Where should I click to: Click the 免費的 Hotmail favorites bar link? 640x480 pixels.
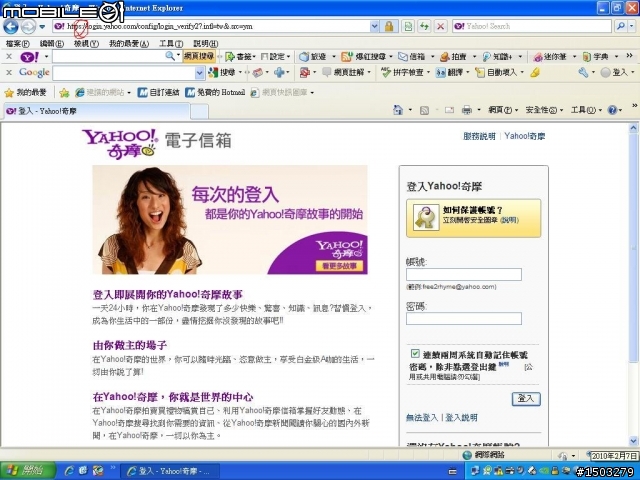215,93
